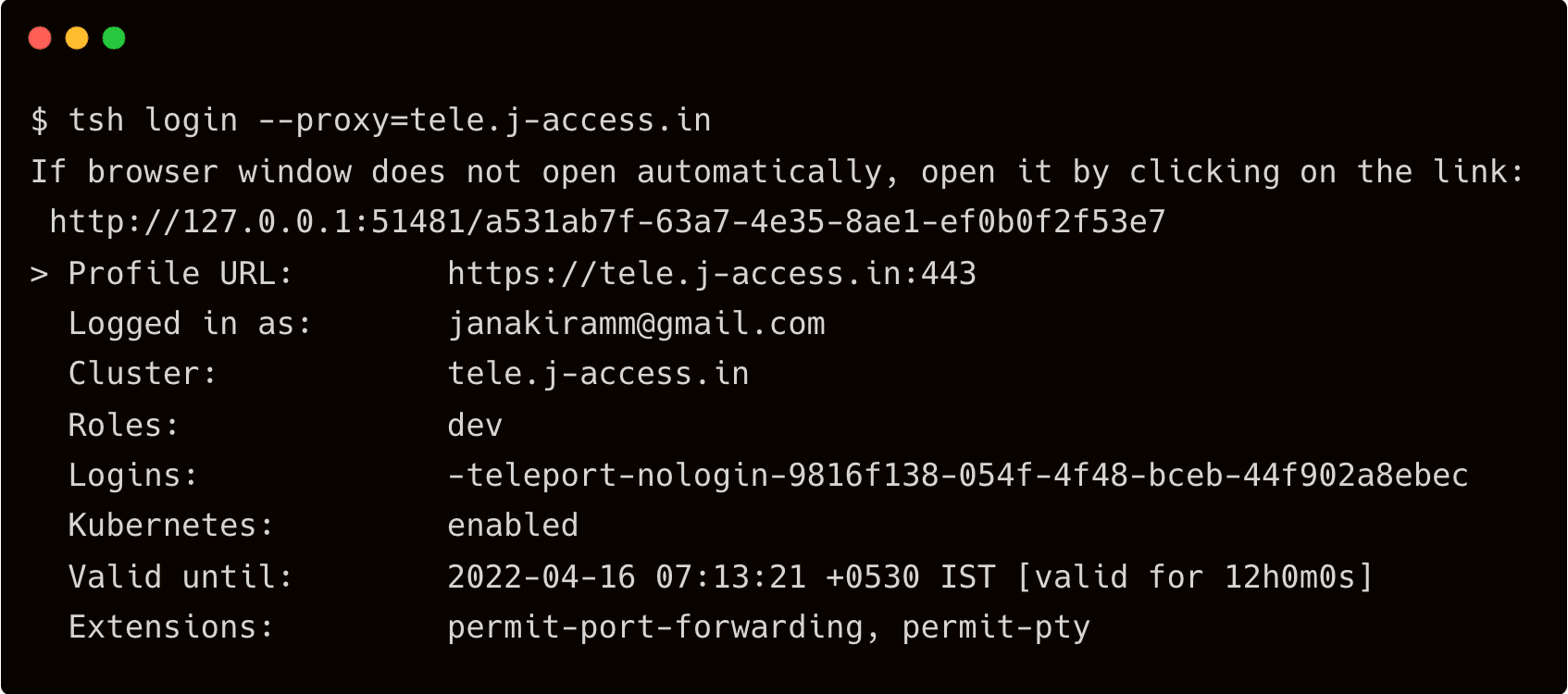This screenshot has height=694, width=1568.
Task: Click the arrow marker before Profile URL
Action: tap(39, 274)
